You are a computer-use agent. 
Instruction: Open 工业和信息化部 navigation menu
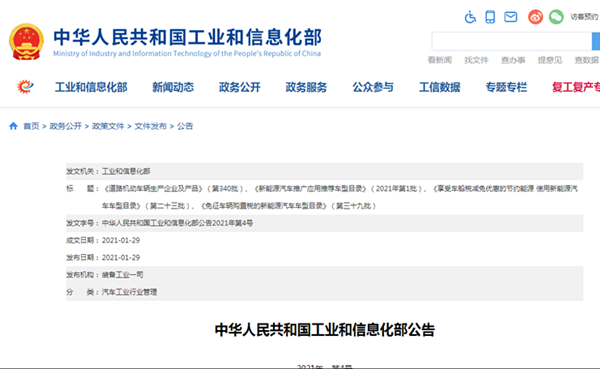(x=91, y=87)
